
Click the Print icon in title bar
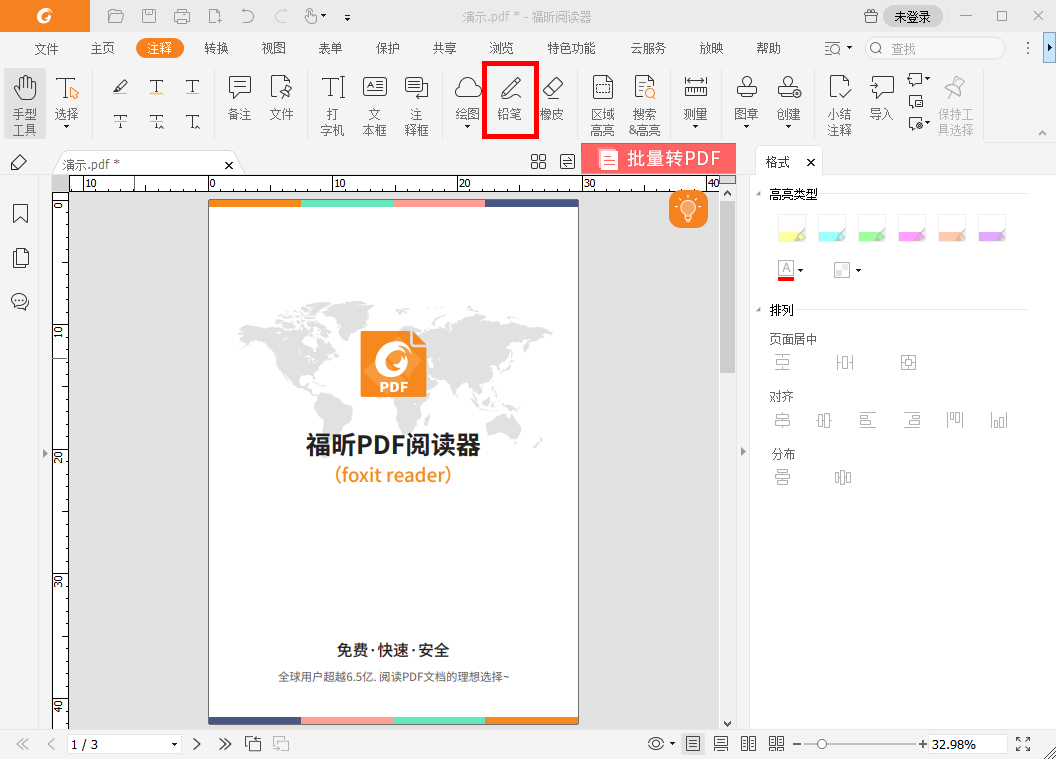182,16
